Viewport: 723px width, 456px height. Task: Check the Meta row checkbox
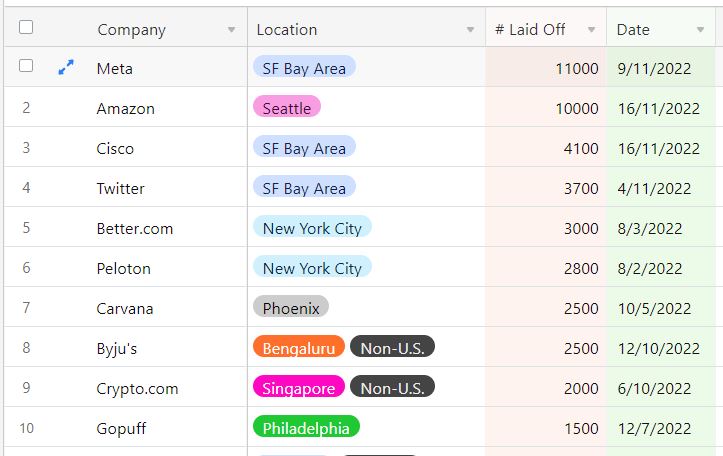[26, 65]
